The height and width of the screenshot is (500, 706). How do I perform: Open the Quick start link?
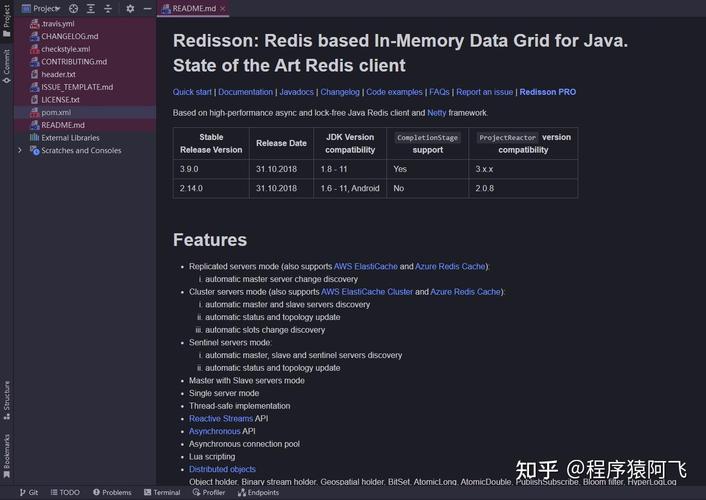[x=192, y=92]
